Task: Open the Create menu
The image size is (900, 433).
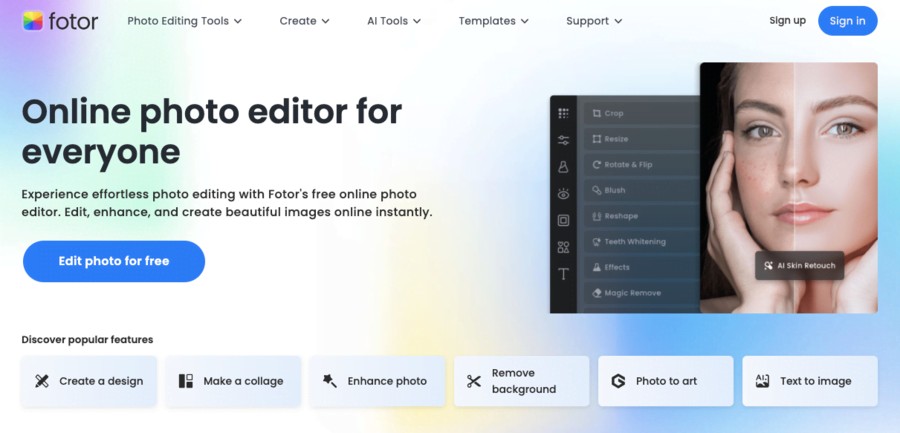Action: pyautogui.click(x=304, y=21)
